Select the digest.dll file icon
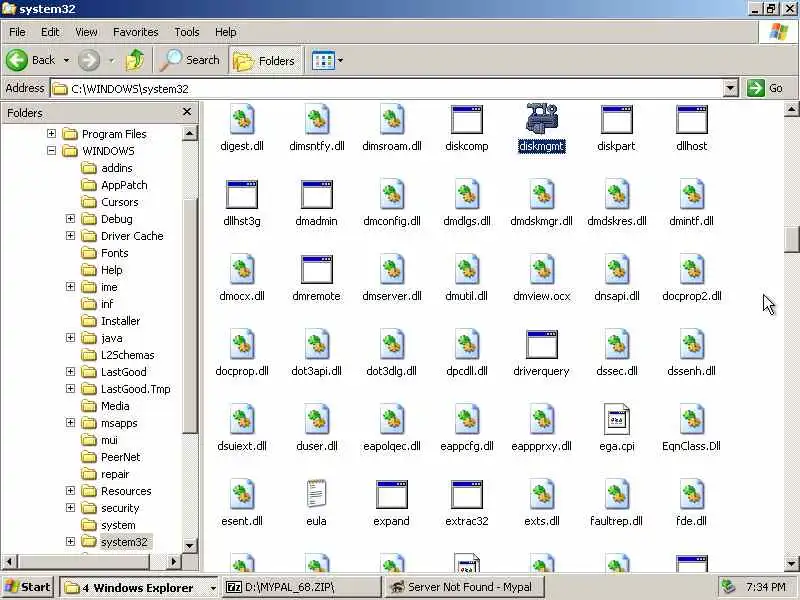This screenshot has height=600, width=800. (x=242, y=118)
